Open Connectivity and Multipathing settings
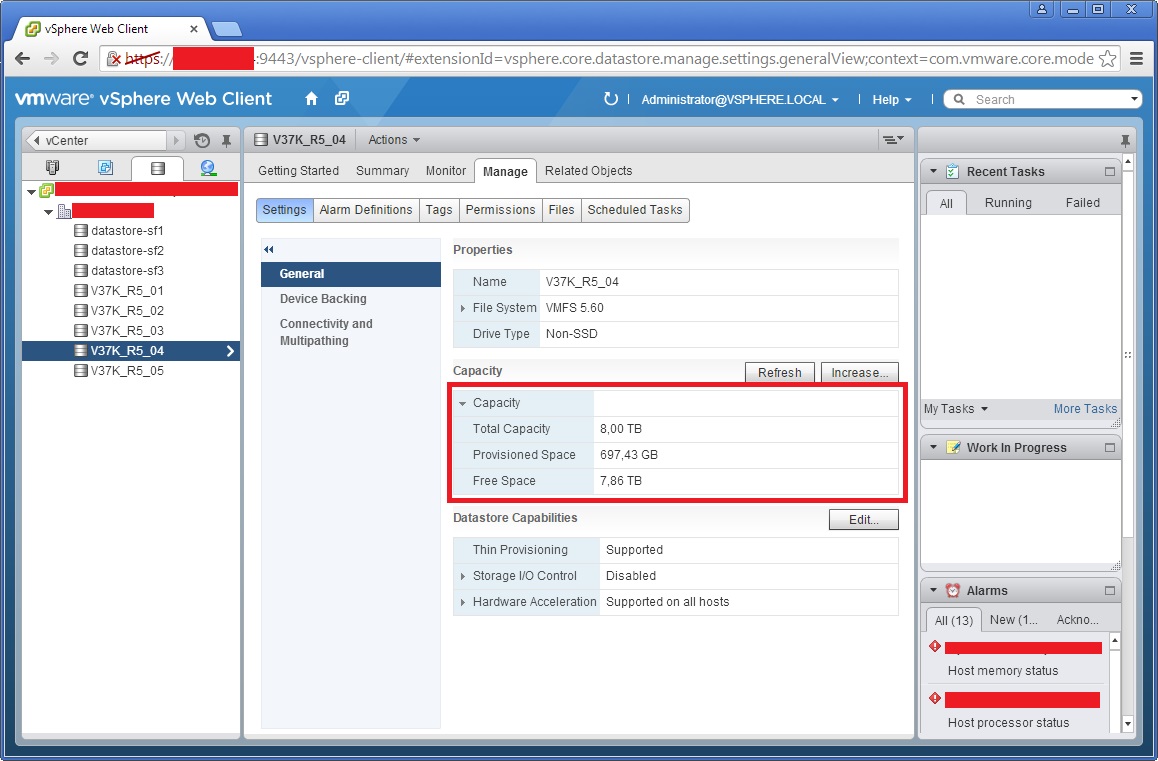 point(326,332)
